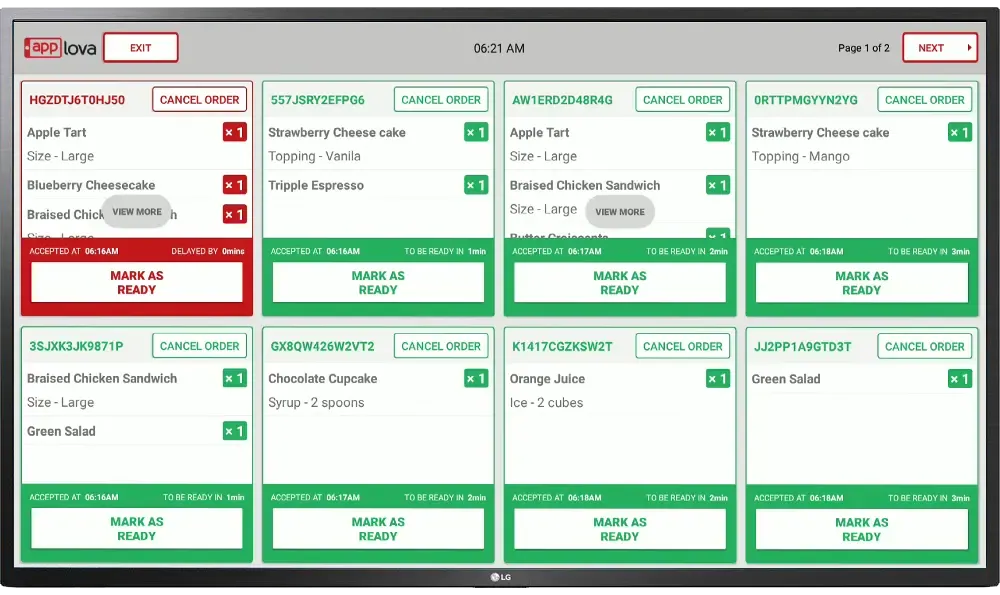This screenshot has width=1000, height=595.
Task: Click the "Orange Juice" item name
Action: click(x=547, y=379)
